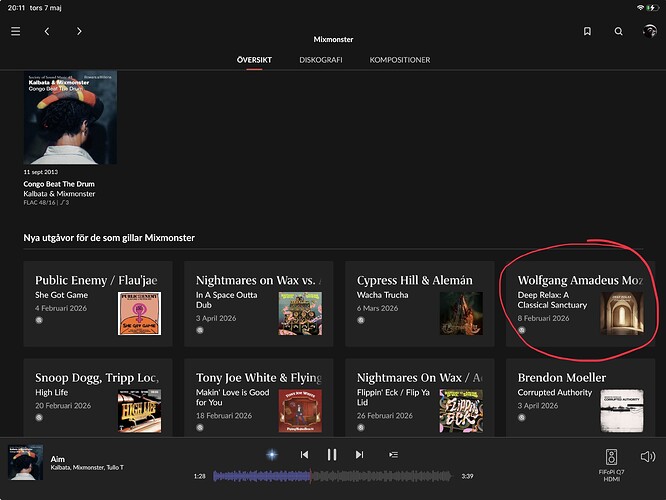666x500 pixels.
Task: Open the user profile avatar
Action: click(x=649, y=31)
